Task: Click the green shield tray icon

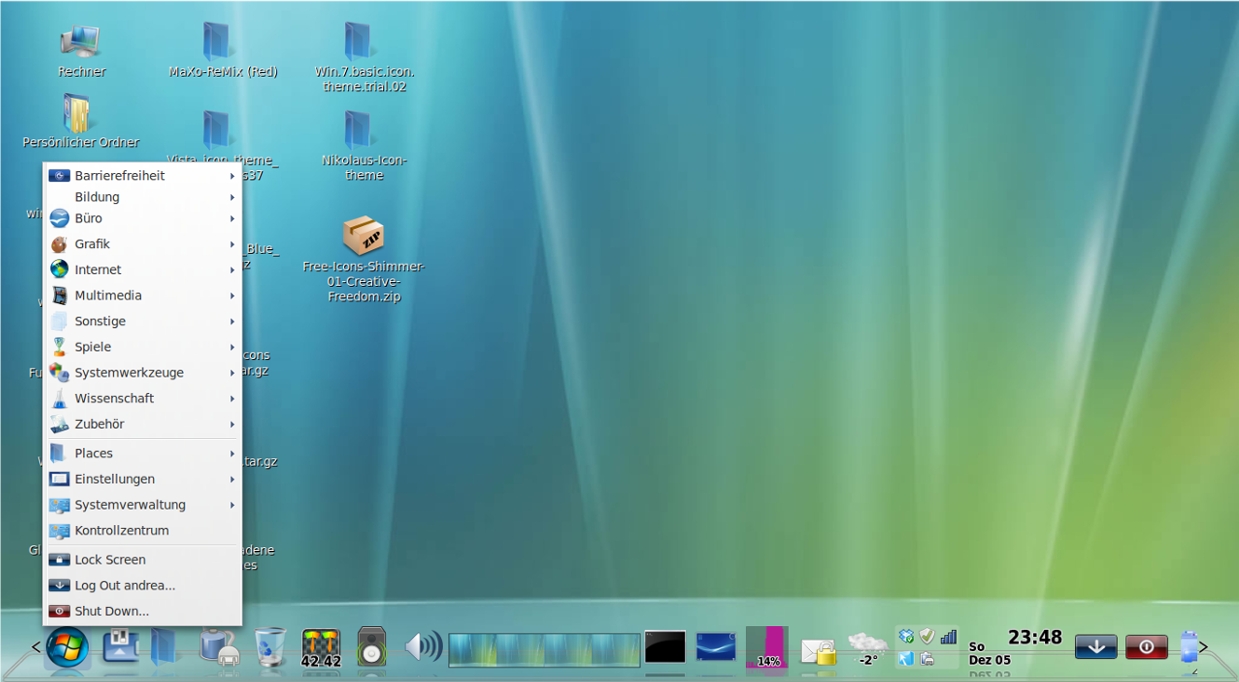Action: [927, 636]
